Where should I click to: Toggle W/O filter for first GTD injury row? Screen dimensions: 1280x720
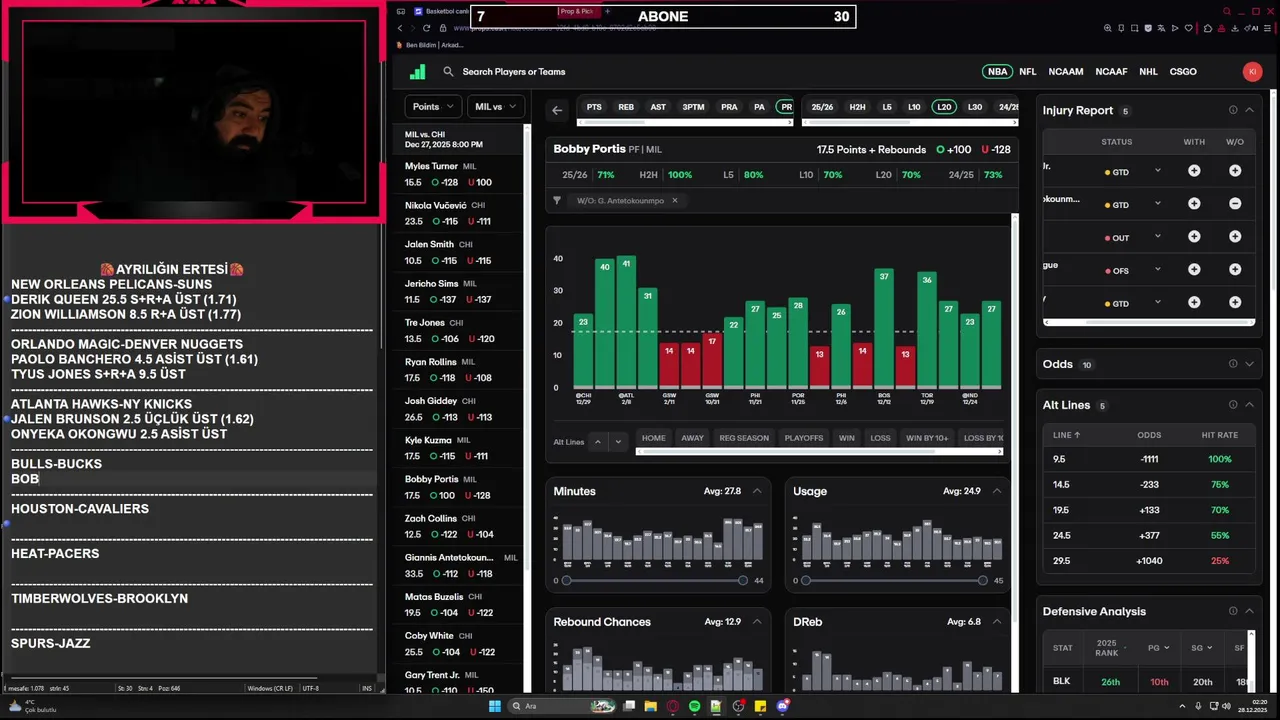click(1235, 171)
